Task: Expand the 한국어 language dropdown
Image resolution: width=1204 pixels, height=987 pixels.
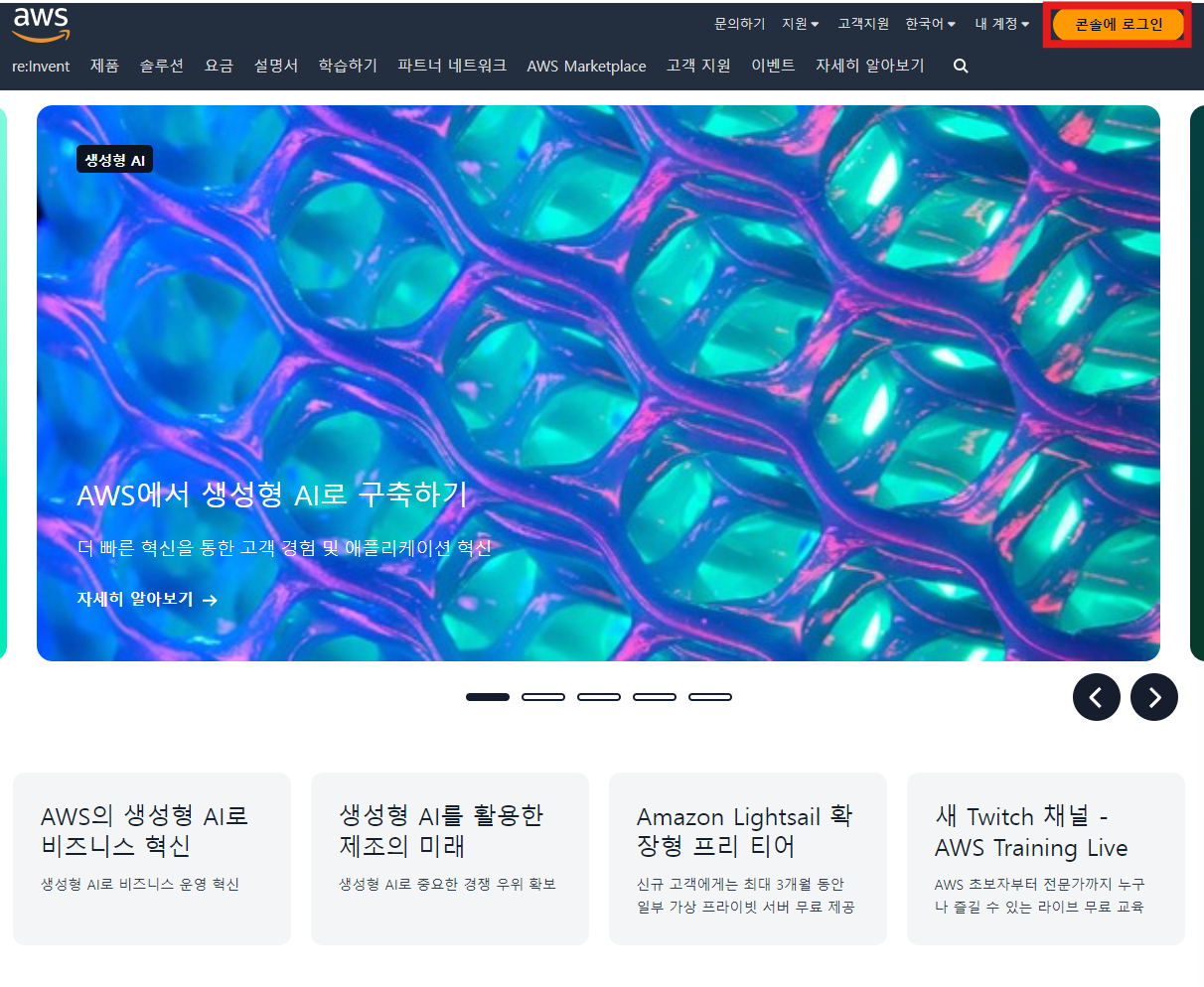Action: (x=930, y=24)
